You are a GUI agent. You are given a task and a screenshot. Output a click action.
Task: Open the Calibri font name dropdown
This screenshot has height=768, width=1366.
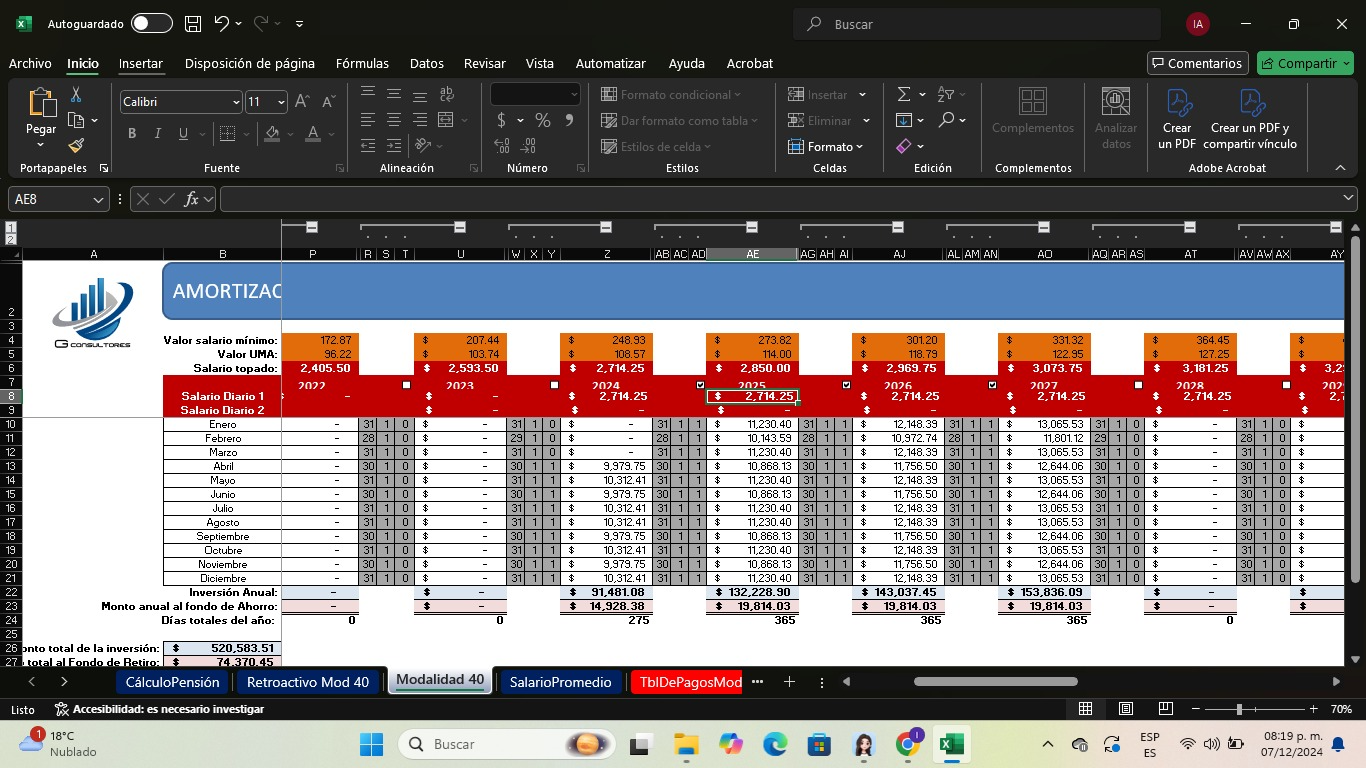tap(236, 102)
